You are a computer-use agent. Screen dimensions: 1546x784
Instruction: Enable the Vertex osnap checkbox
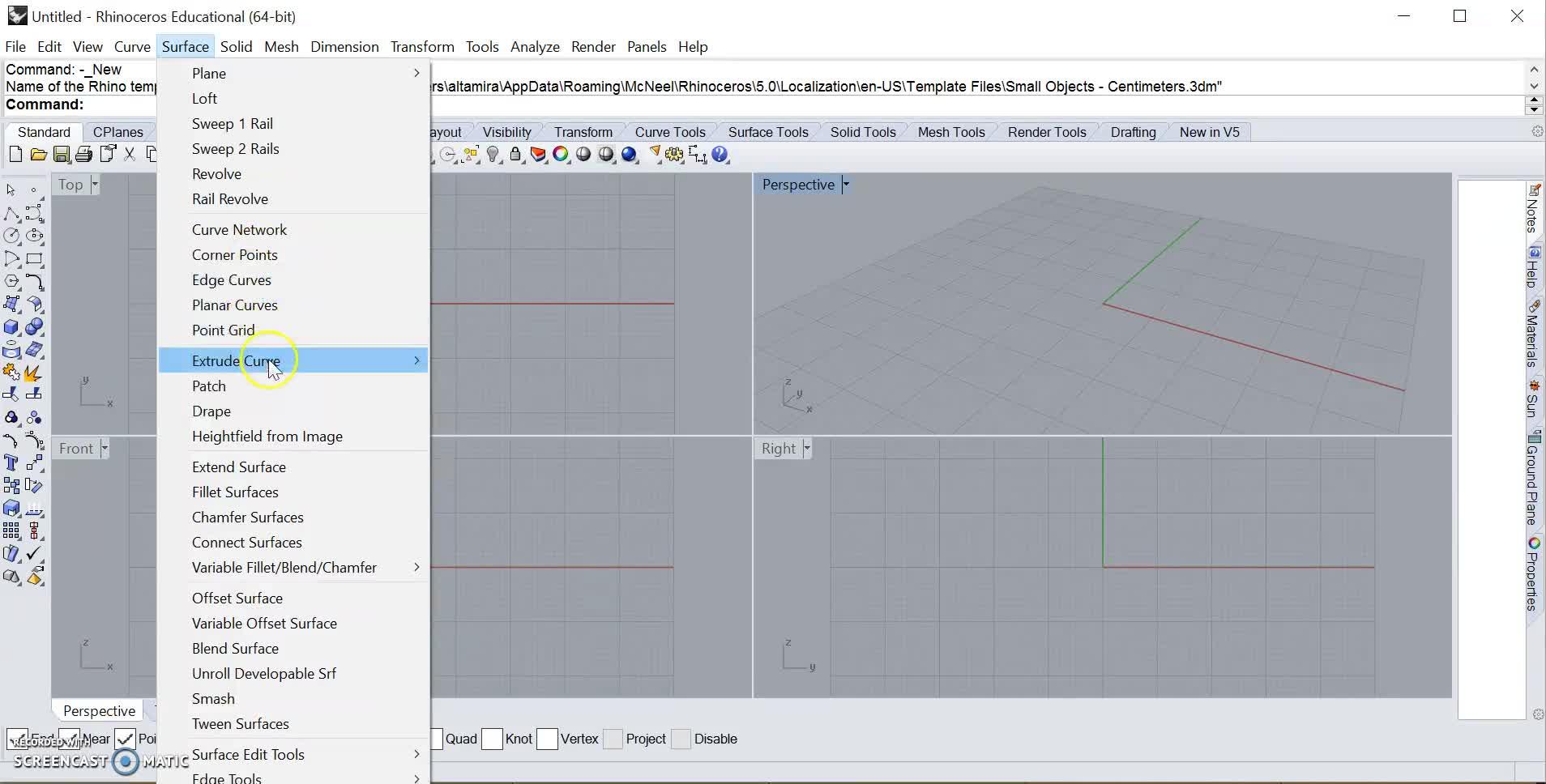tap(548, 739)
